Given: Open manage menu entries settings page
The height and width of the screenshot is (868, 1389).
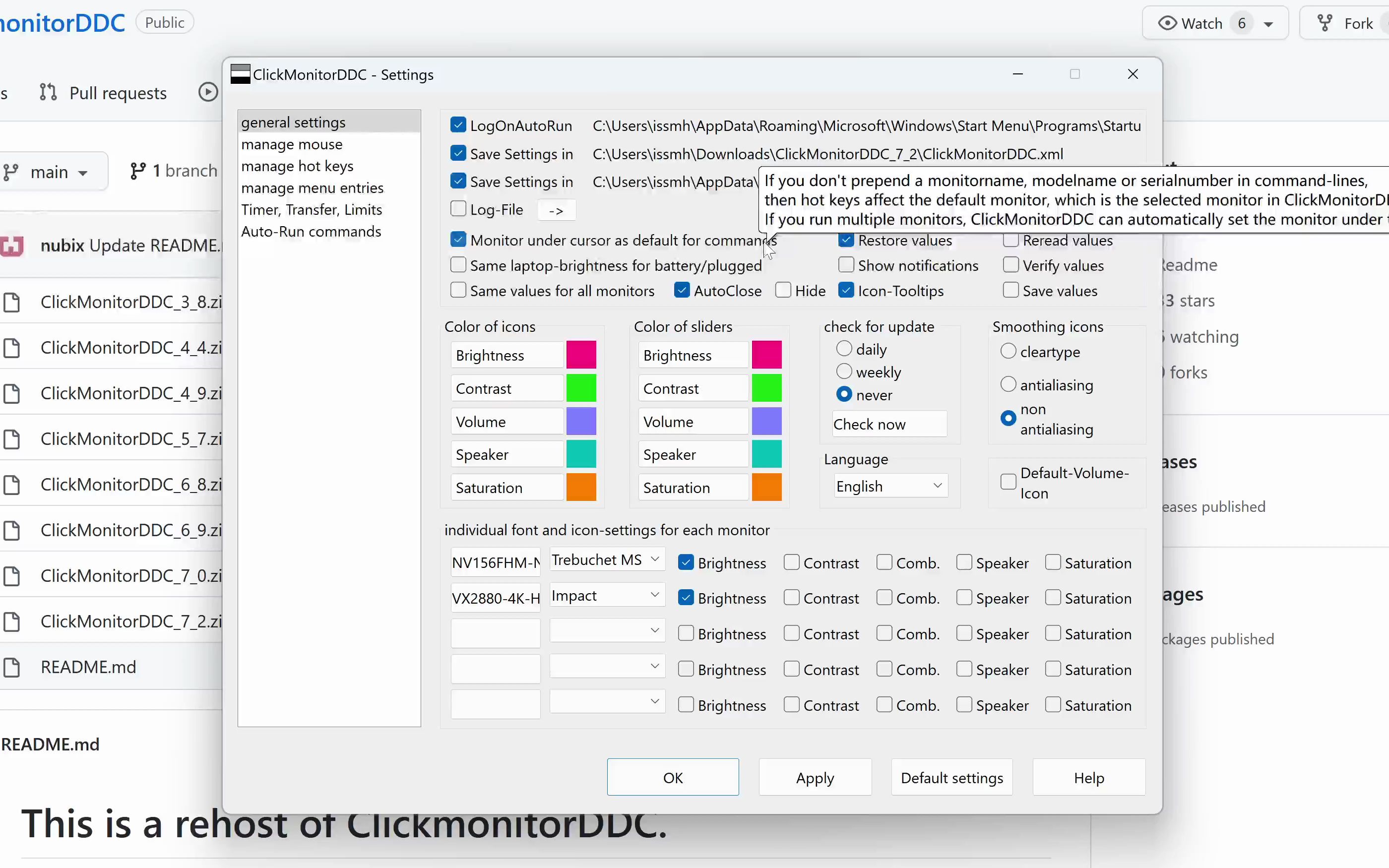Looking at the screenshot, I should (x=329, y=187).
